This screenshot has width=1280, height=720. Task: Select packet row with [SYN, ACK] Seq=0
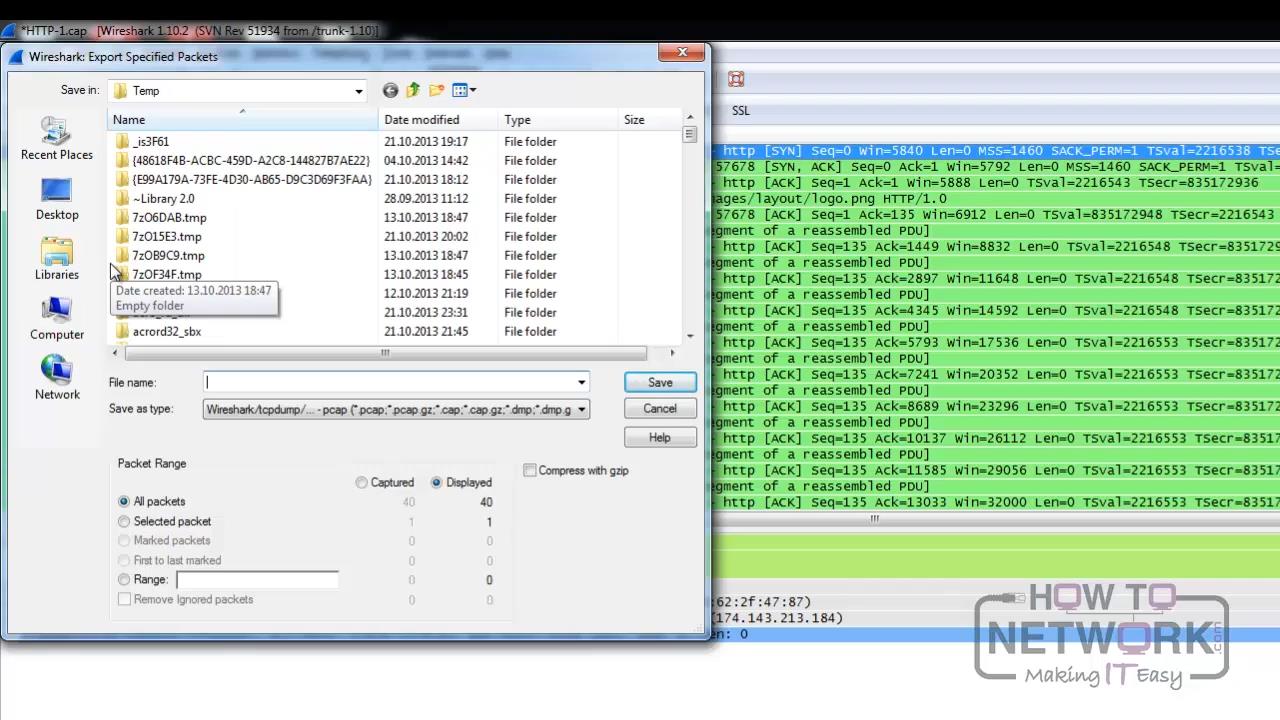point(996,167)
